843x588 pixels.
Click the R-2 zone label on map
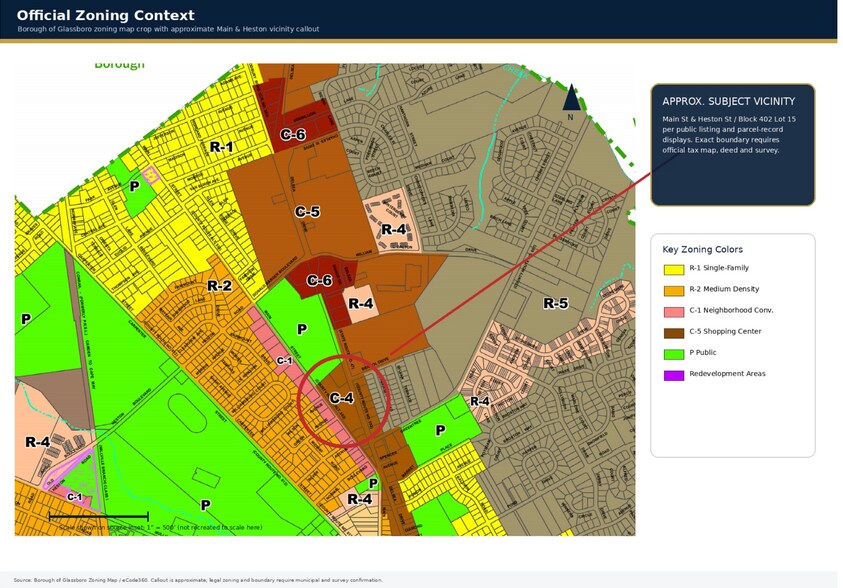(x=219, y=285)
